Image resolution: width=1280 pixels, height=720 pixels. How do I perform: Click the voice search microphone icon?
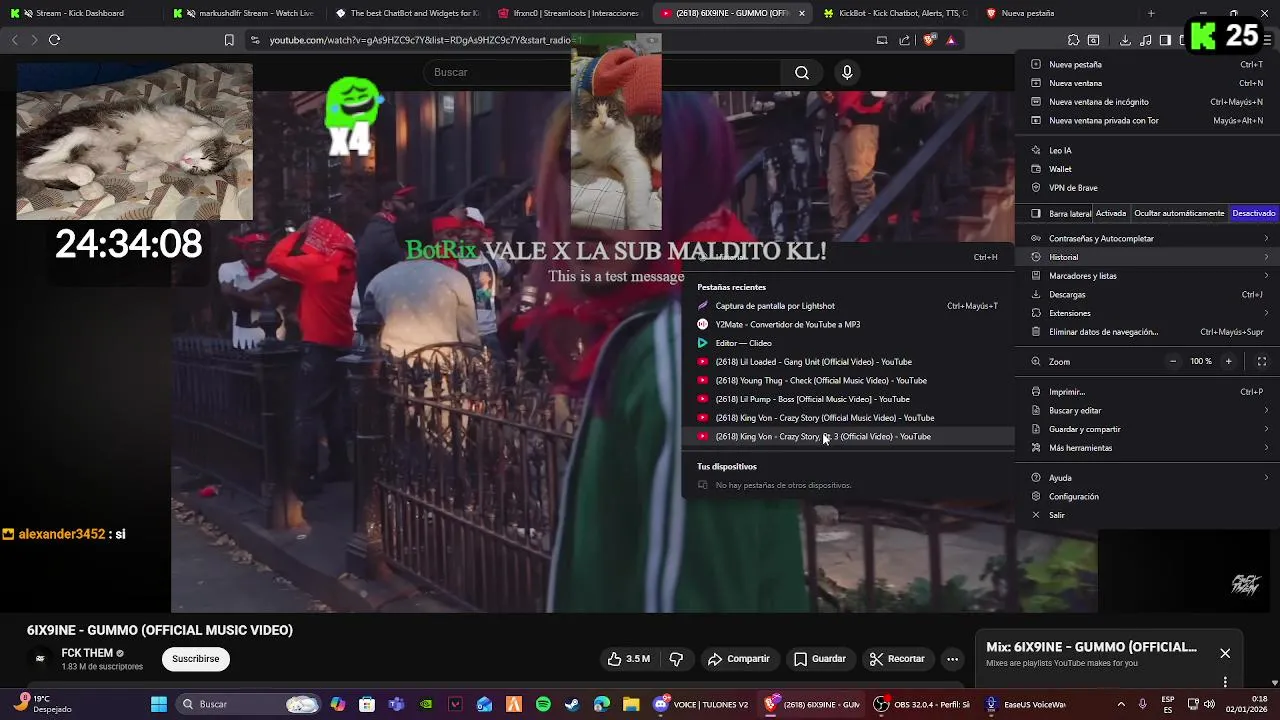(x=847, y=72)
